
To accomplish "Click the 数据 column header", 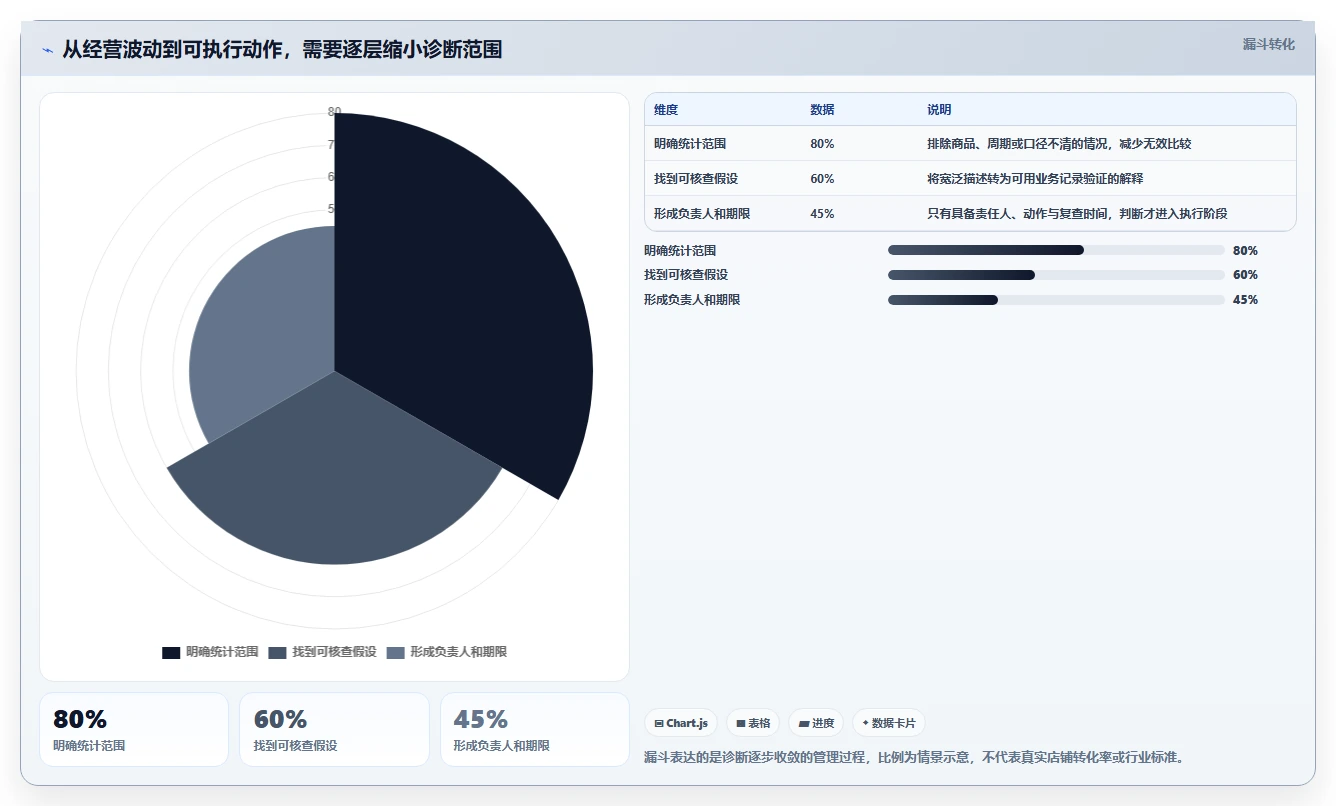I will coord(822,110).
